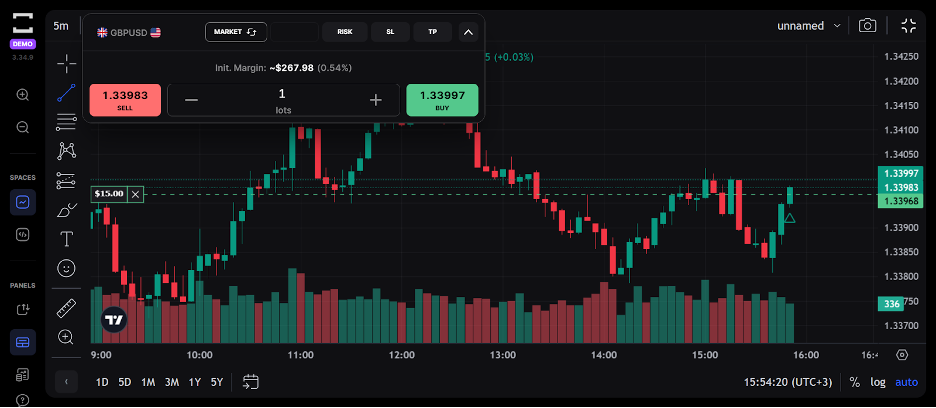This screenshot has height=408, width=936.
Task: Select the crosshair cursor tool
Action: pyautogui.click(x=66, y=64)
